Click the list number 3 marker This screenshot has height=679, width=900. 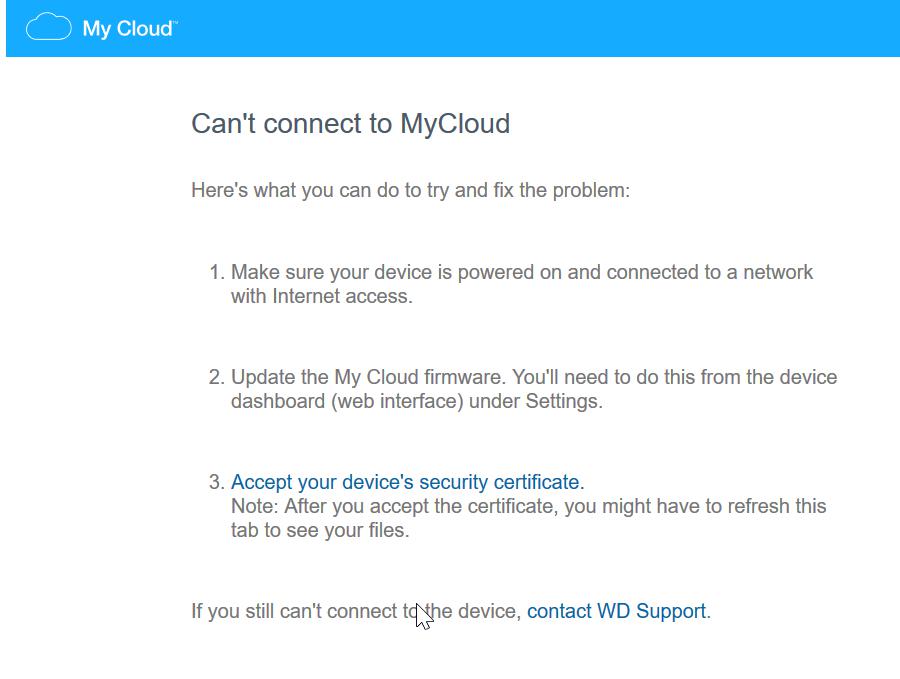click(216, 483)
